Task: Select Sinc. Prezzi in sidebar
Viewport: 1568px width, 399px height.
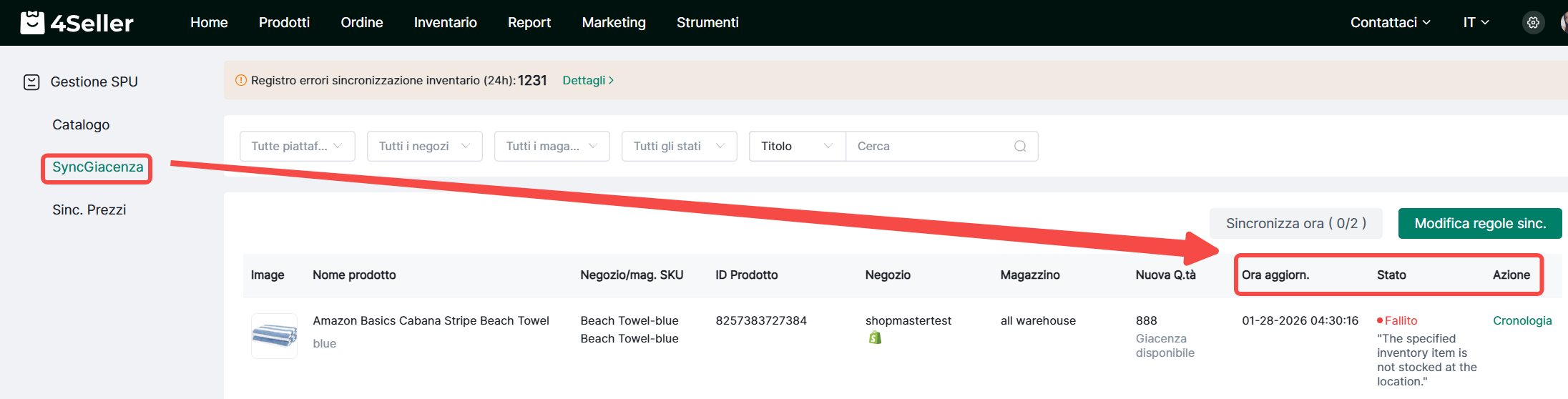Action: point(89,210)
